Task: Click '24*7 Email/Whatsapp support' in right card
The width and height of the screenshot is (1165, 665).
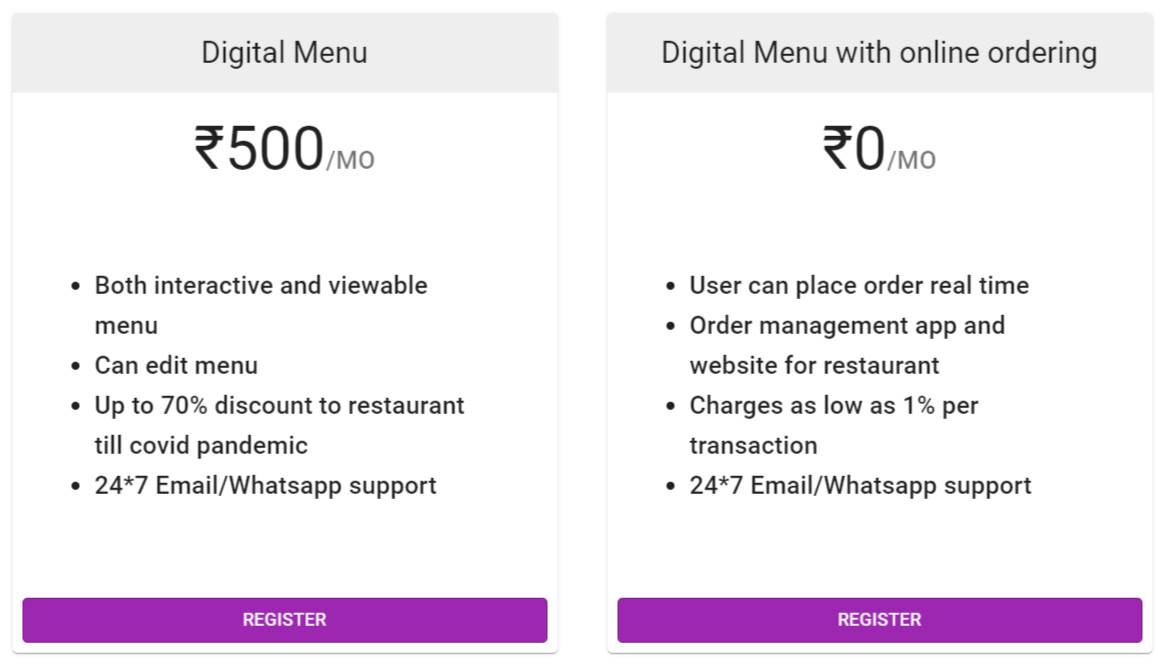Action: [860, 485]
